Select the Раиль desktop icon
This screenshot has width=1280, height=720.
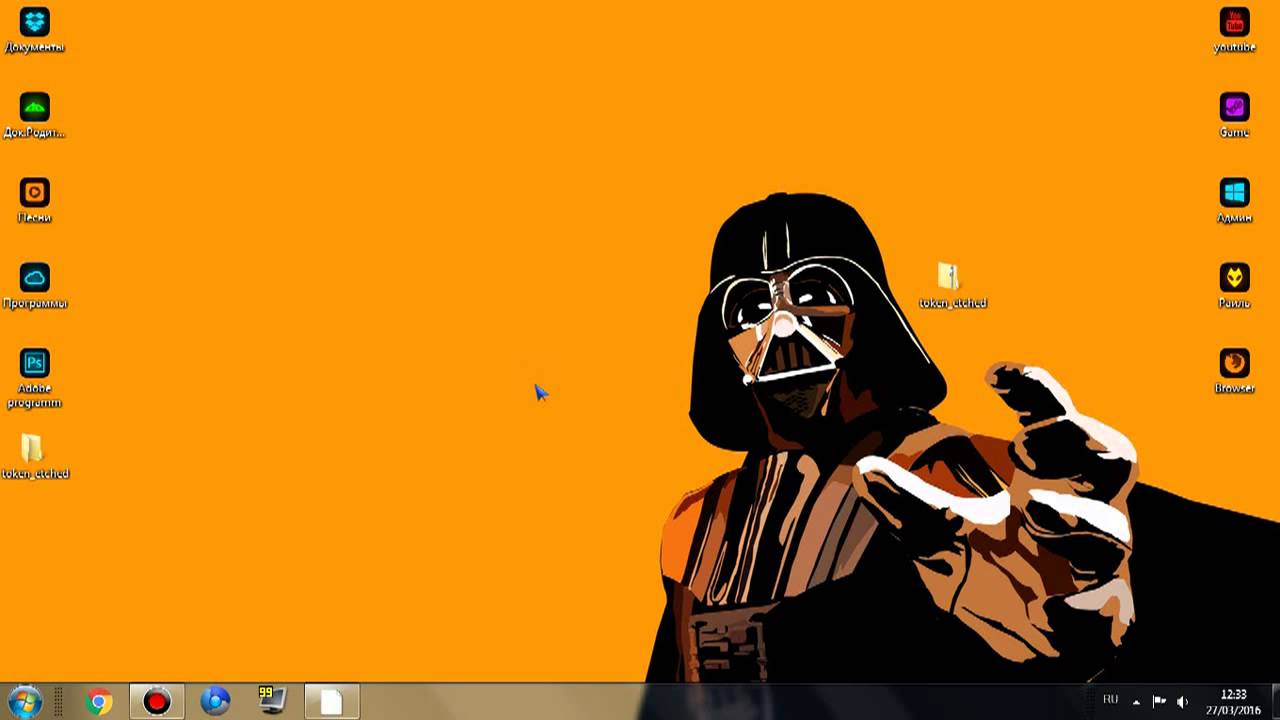point(1234,286)
